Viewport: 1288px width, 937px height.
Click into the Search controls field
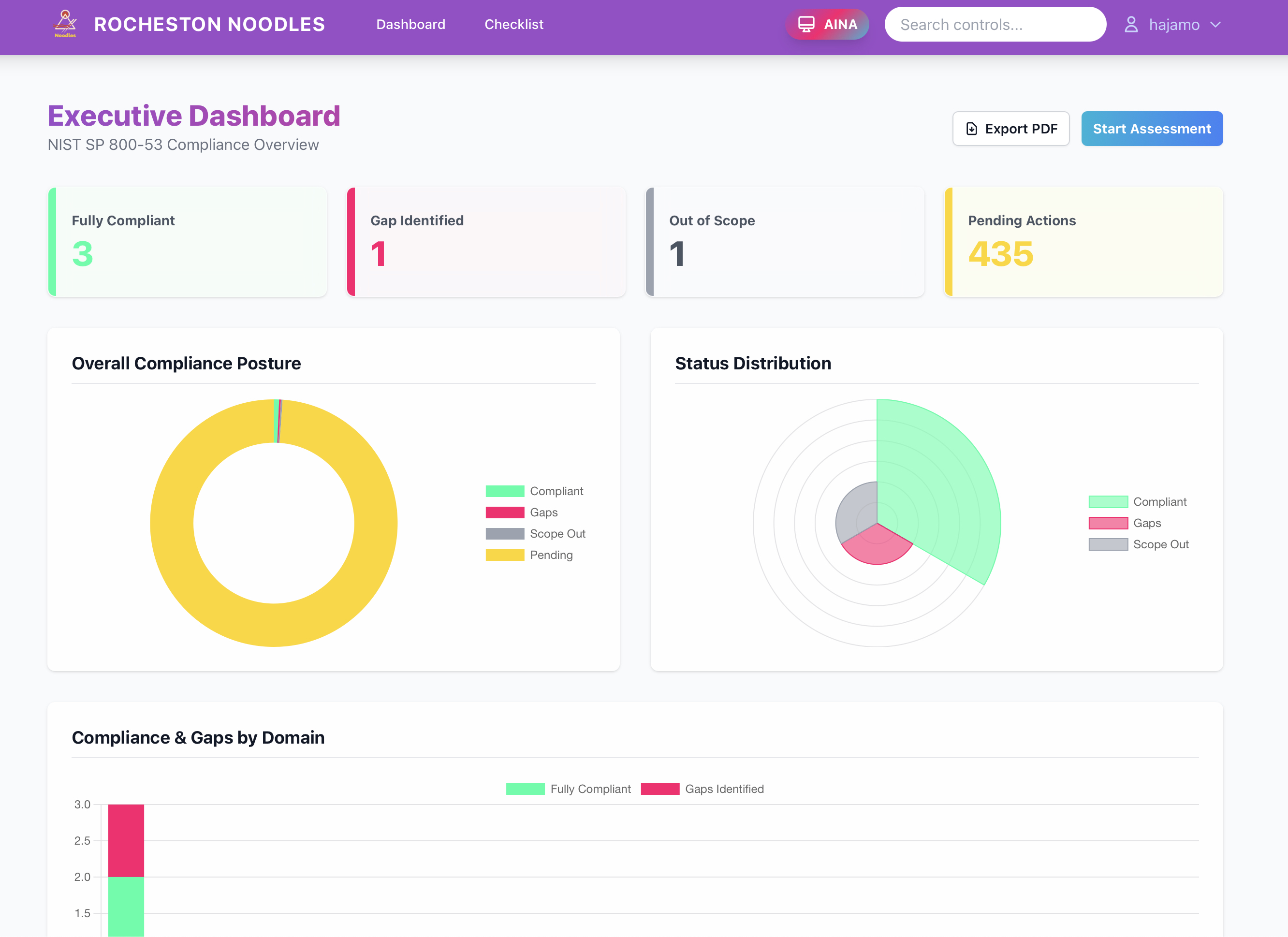pyautogui.click(x=995, y=25)
